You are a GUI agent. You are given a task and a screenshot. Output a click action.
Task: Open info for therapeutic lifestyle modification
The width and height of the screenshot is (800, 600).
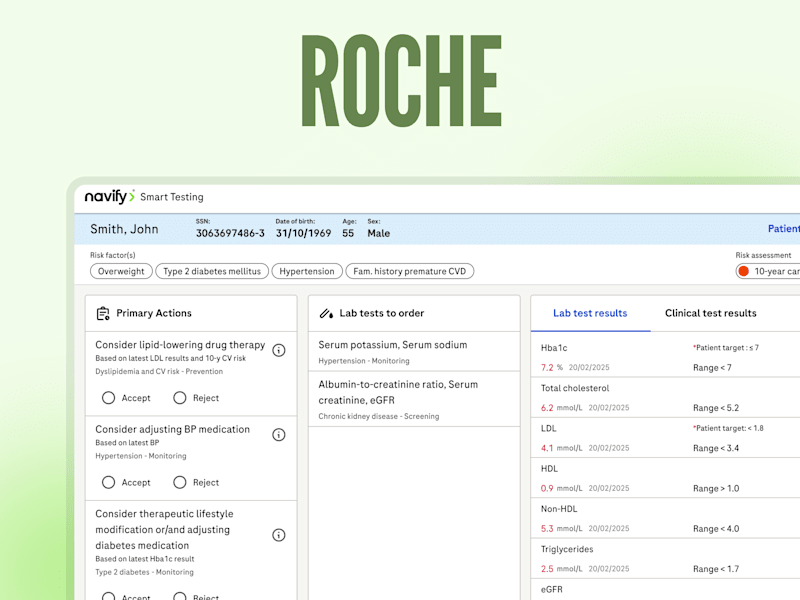(x=279, y=535)
